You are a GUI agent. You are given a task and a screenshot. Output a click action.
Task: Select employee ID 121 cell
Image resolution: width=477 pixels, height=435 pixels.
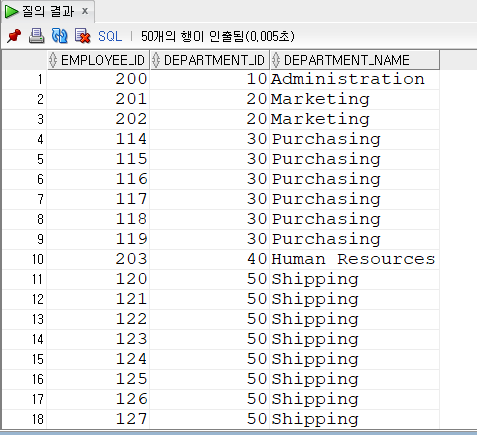[x=98, y=299]
